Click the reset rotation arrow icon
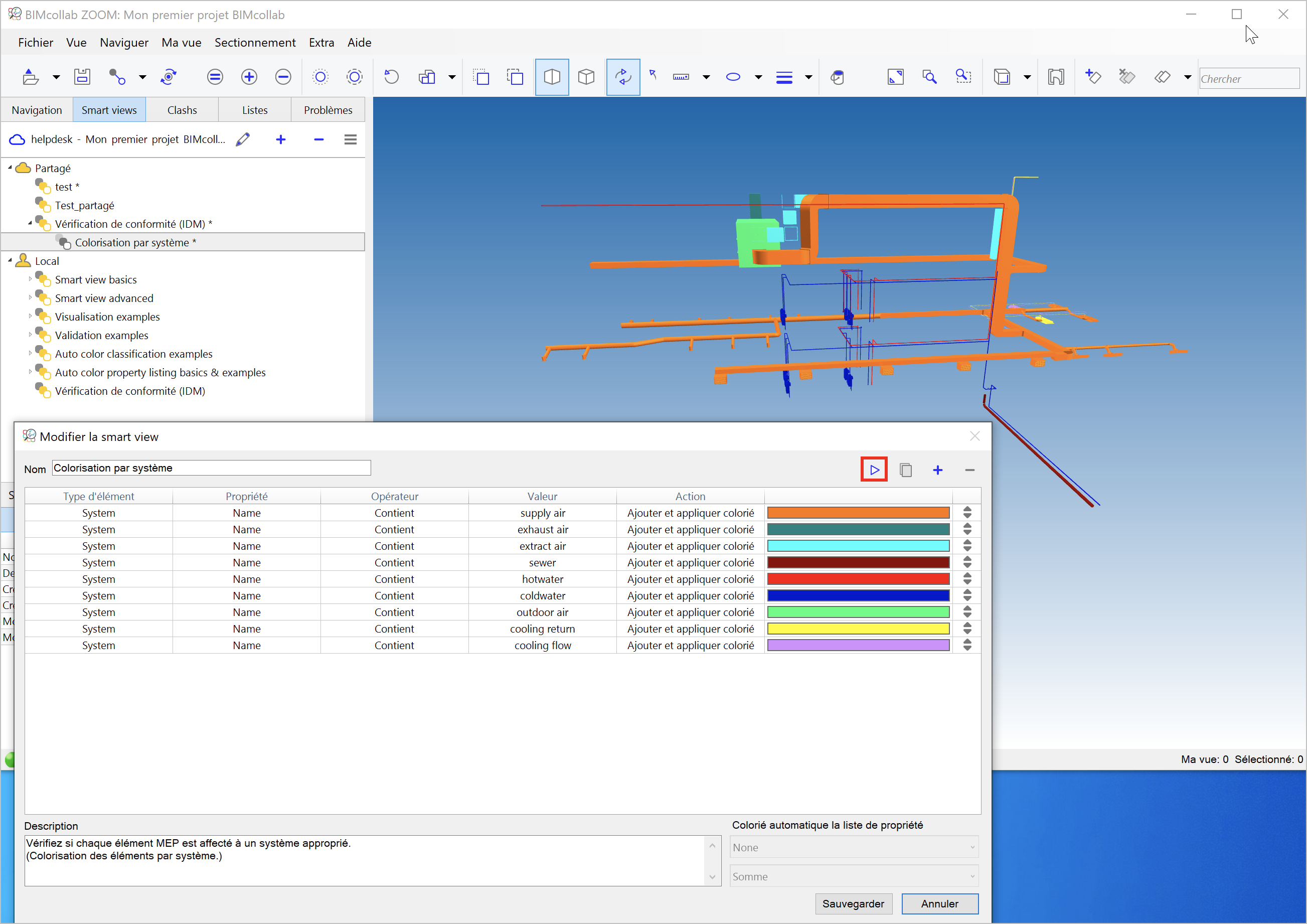Screen dimensions: 1307x924 click(x=391, y=77)
